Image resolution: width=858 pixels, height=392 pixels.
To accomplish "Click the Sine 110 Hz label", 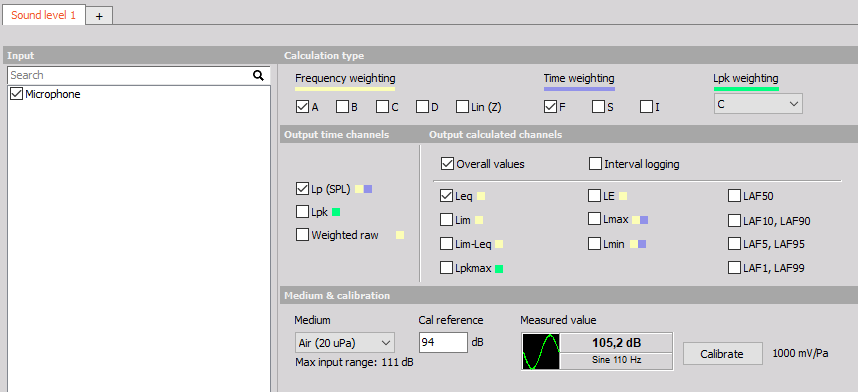I will 616,360.
